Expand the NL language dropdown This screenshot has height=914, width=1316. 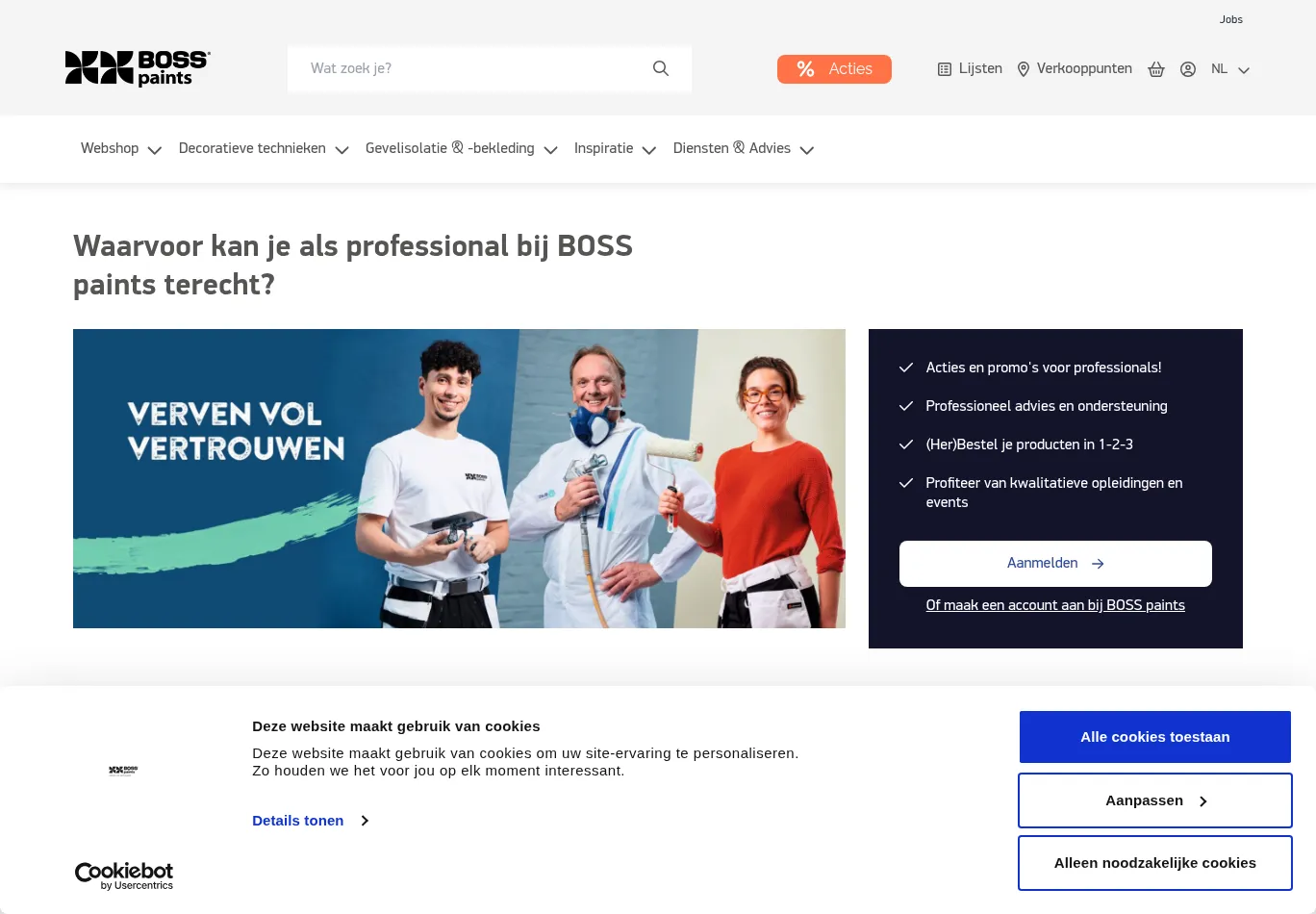point(1230,69)
